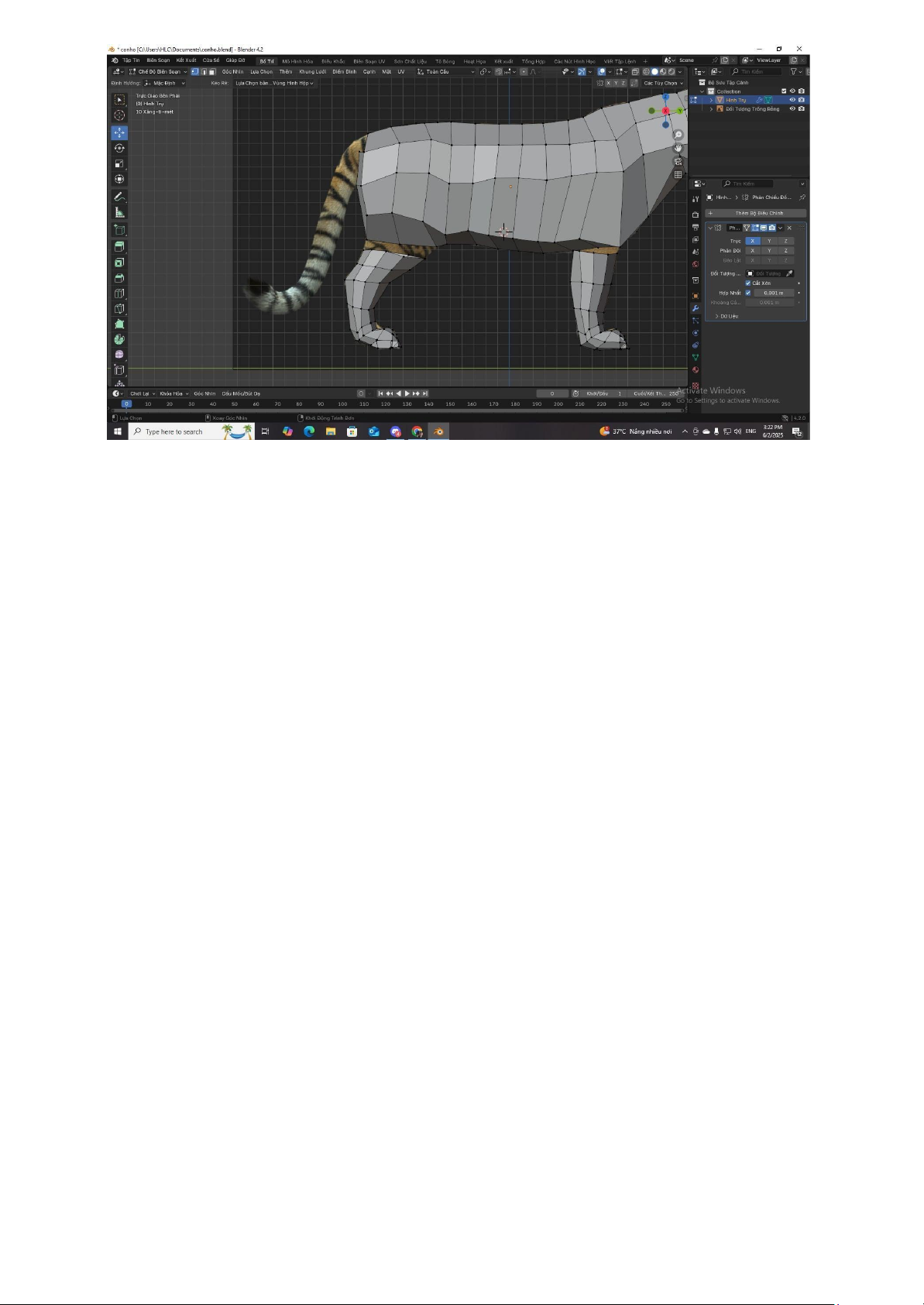Screen dimensions: 924x1305
Task: Open the Chế Độ Biên Soạn mode dropdown
Action: [x=158, y=72]
